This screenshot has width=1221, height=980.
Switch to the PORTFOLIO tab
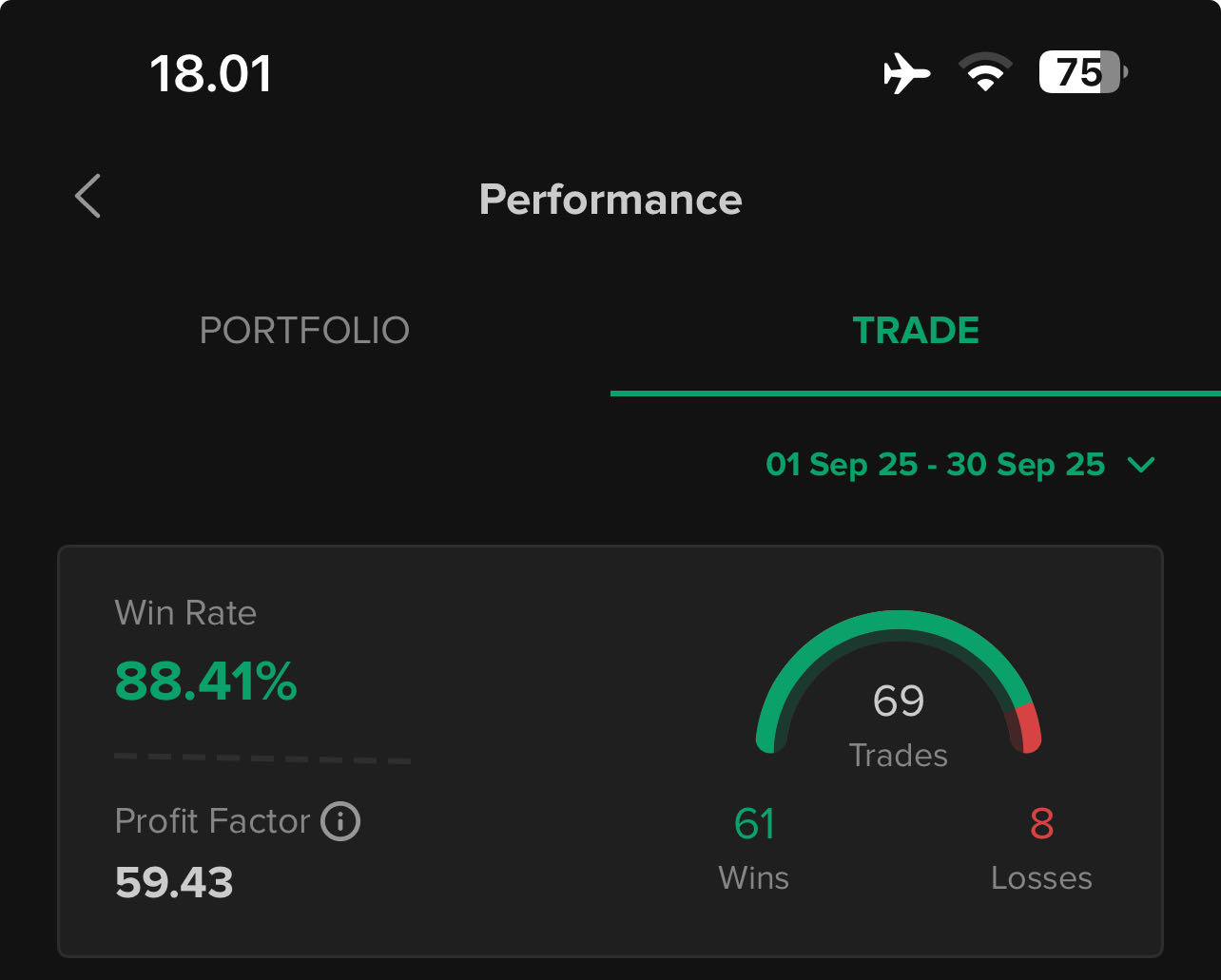click(304, 331)
